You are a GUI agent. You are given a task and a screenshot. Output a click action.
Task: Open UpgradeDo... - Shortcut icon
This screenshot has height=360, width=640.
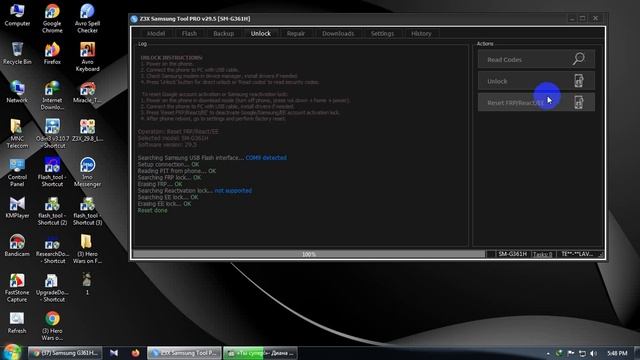pos(52,288)
